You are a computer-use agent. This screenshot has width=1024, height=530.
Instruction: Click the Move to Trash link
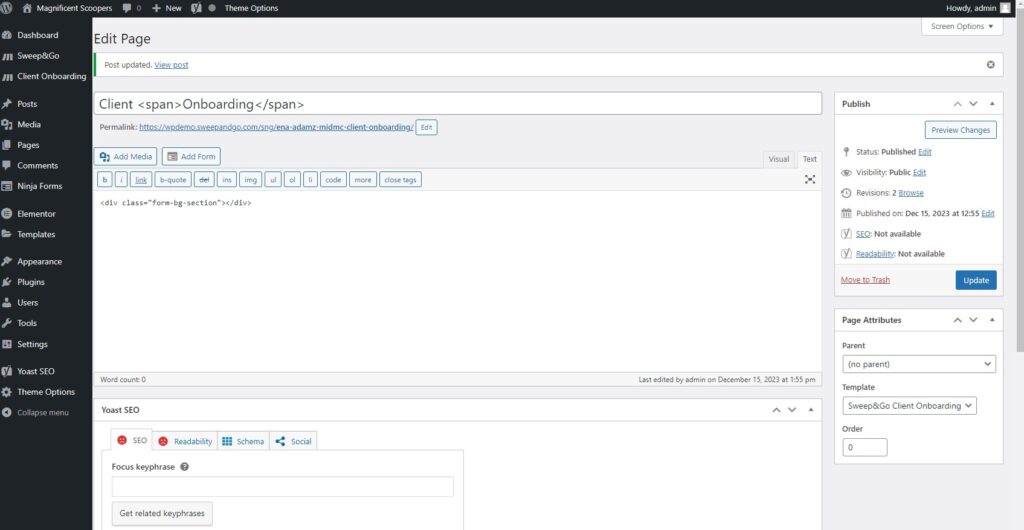coord(865,280)
